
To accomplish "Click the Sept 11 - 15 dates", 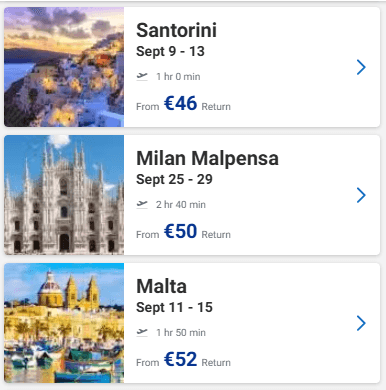I will coord(174,308).
